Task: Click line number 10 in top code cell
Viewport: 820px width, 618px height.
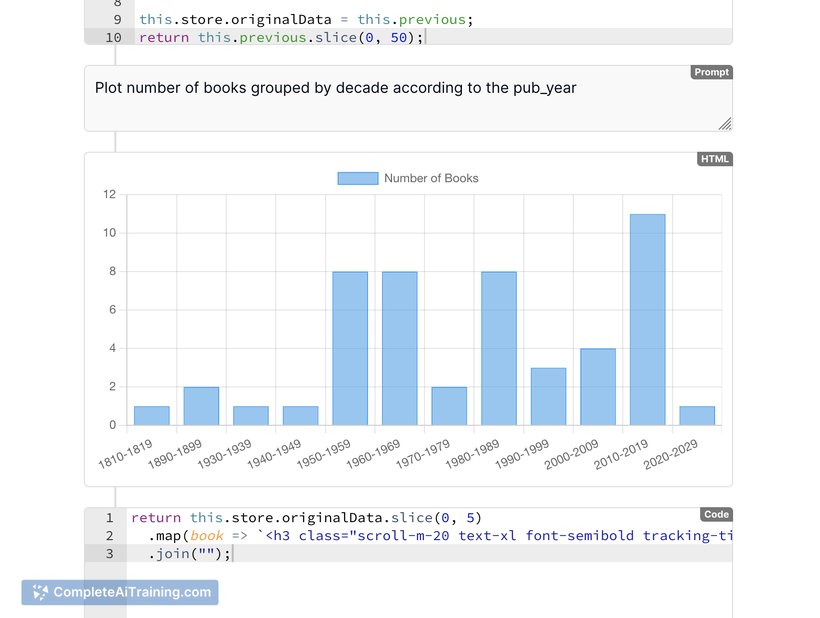Action: pyautogui.click(x=113, y=38)
